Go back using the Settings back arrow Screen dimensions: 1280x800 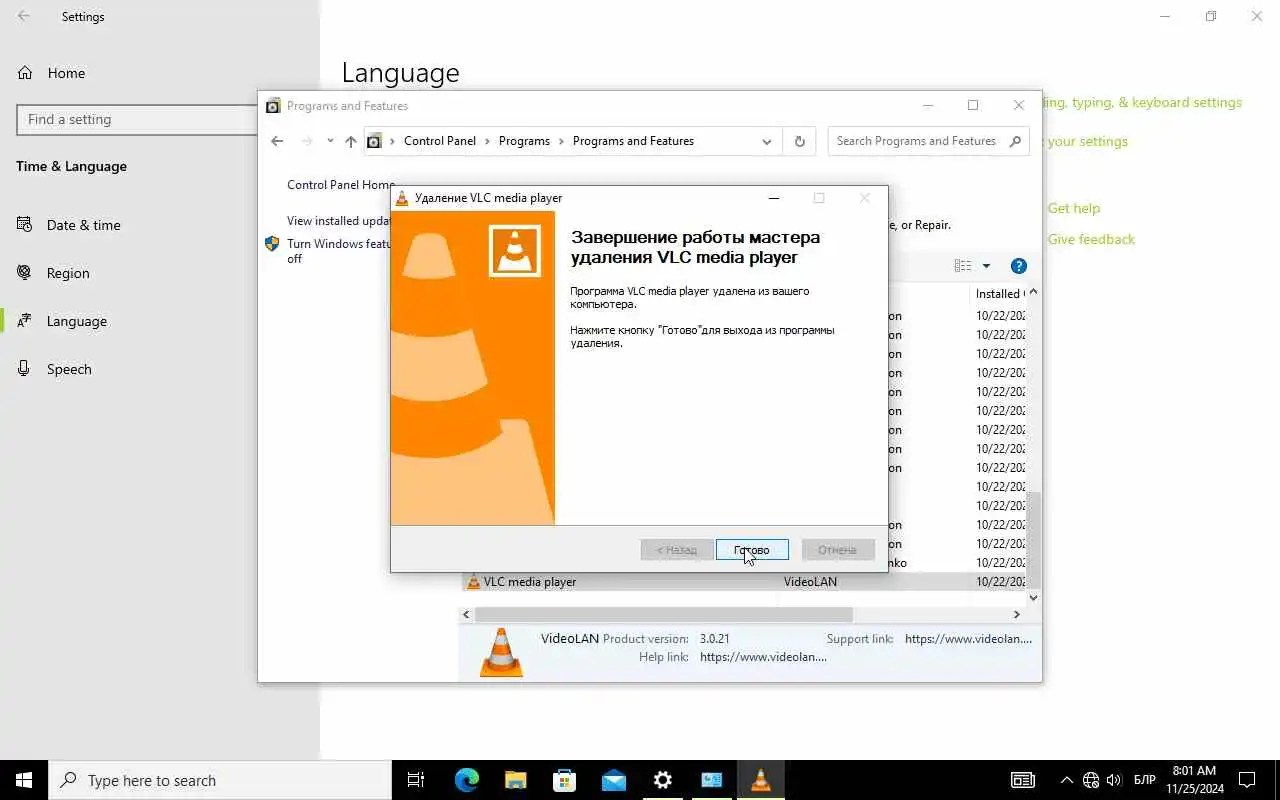point(23,16)
